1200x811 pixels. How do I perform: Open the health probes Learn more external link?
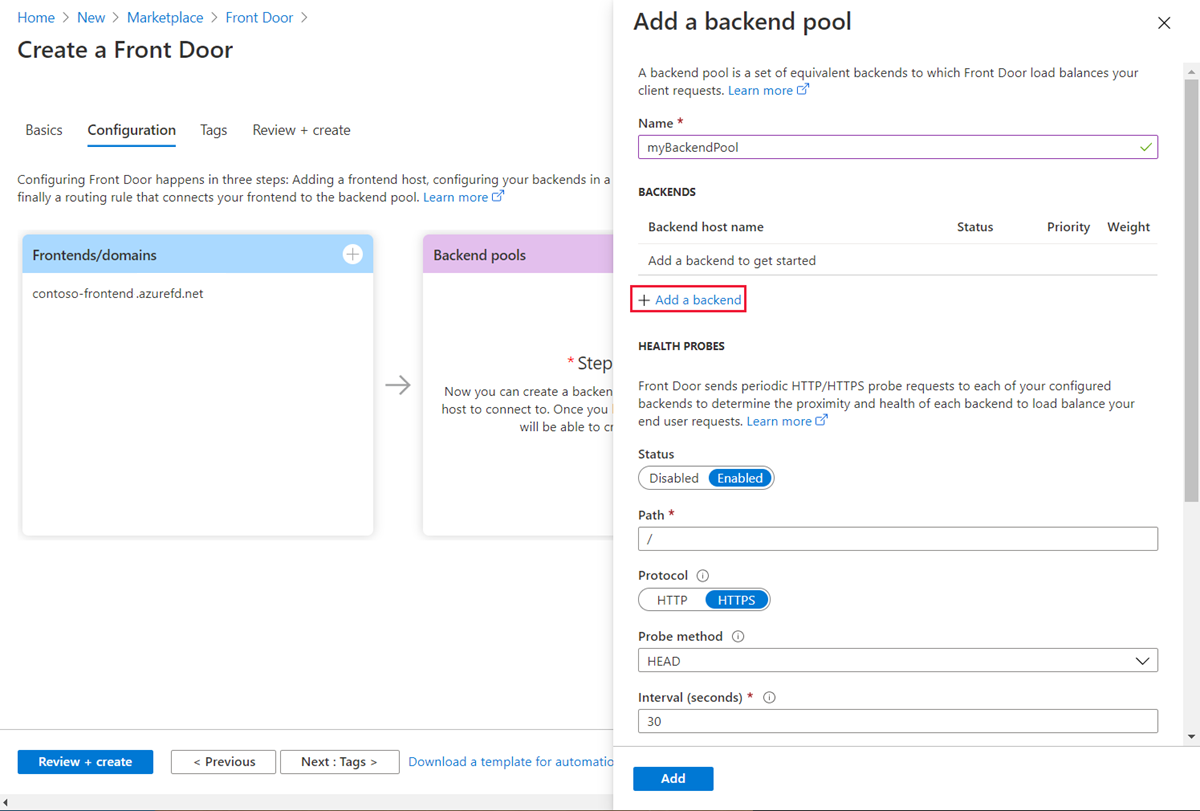click(780, 420)
